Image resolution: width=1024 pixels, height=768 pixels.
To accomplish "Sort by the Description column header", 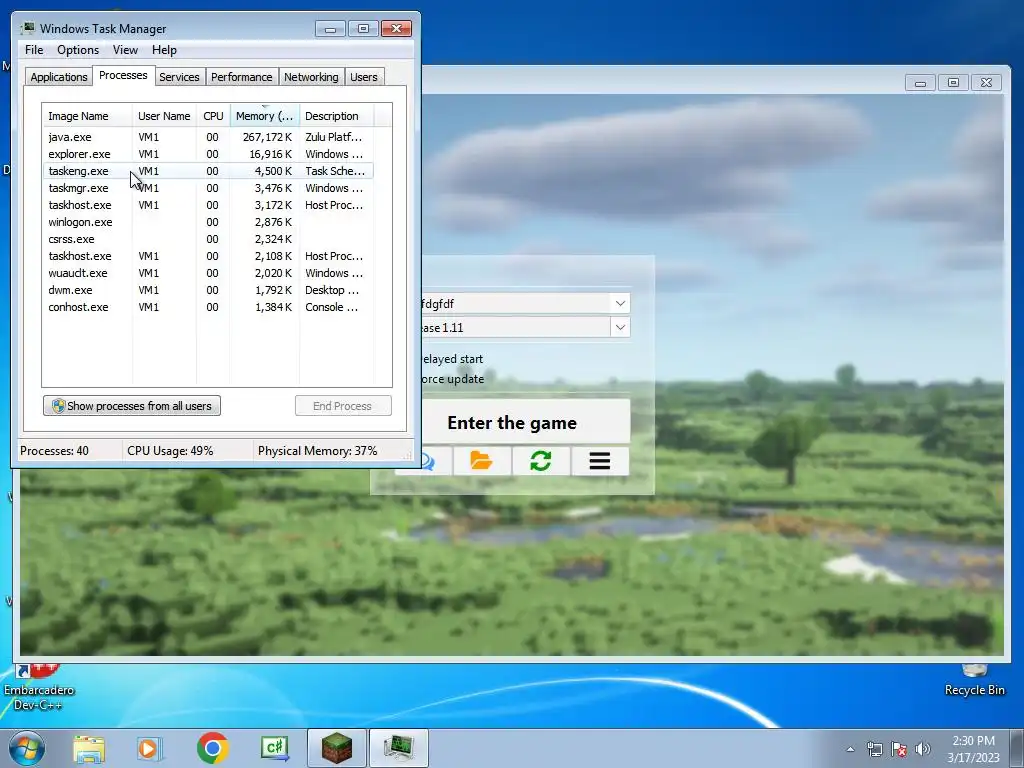I will (x=336, y=116).
